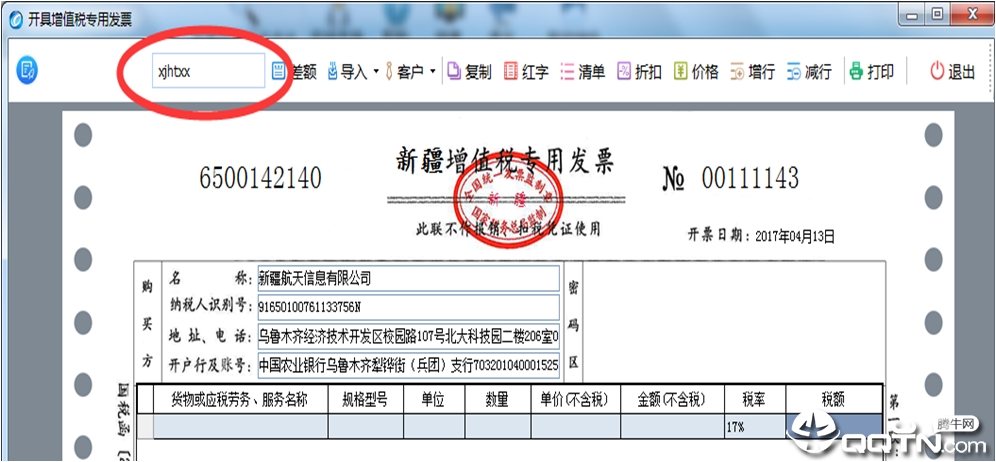Click the 开户行及账号 field
The height and width of the screenshot is (462, 996).
(x=408, y=365)
